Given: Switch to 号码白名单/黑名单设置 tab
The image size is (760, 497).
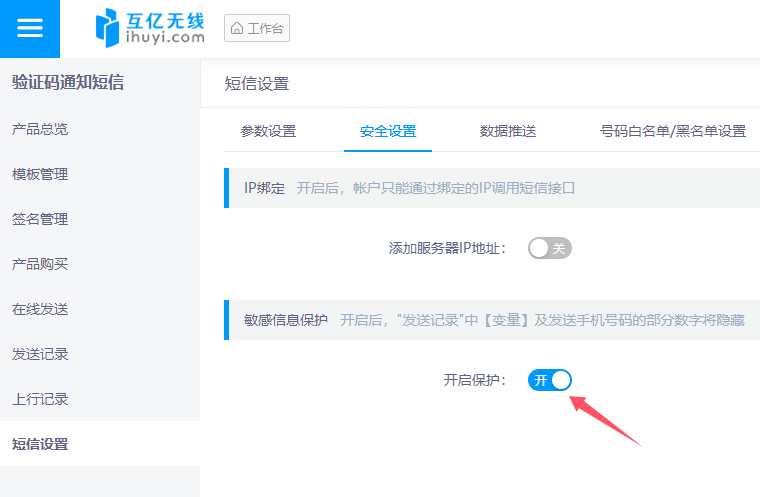Looking at the screenshot, I should (x=672, y=131).
